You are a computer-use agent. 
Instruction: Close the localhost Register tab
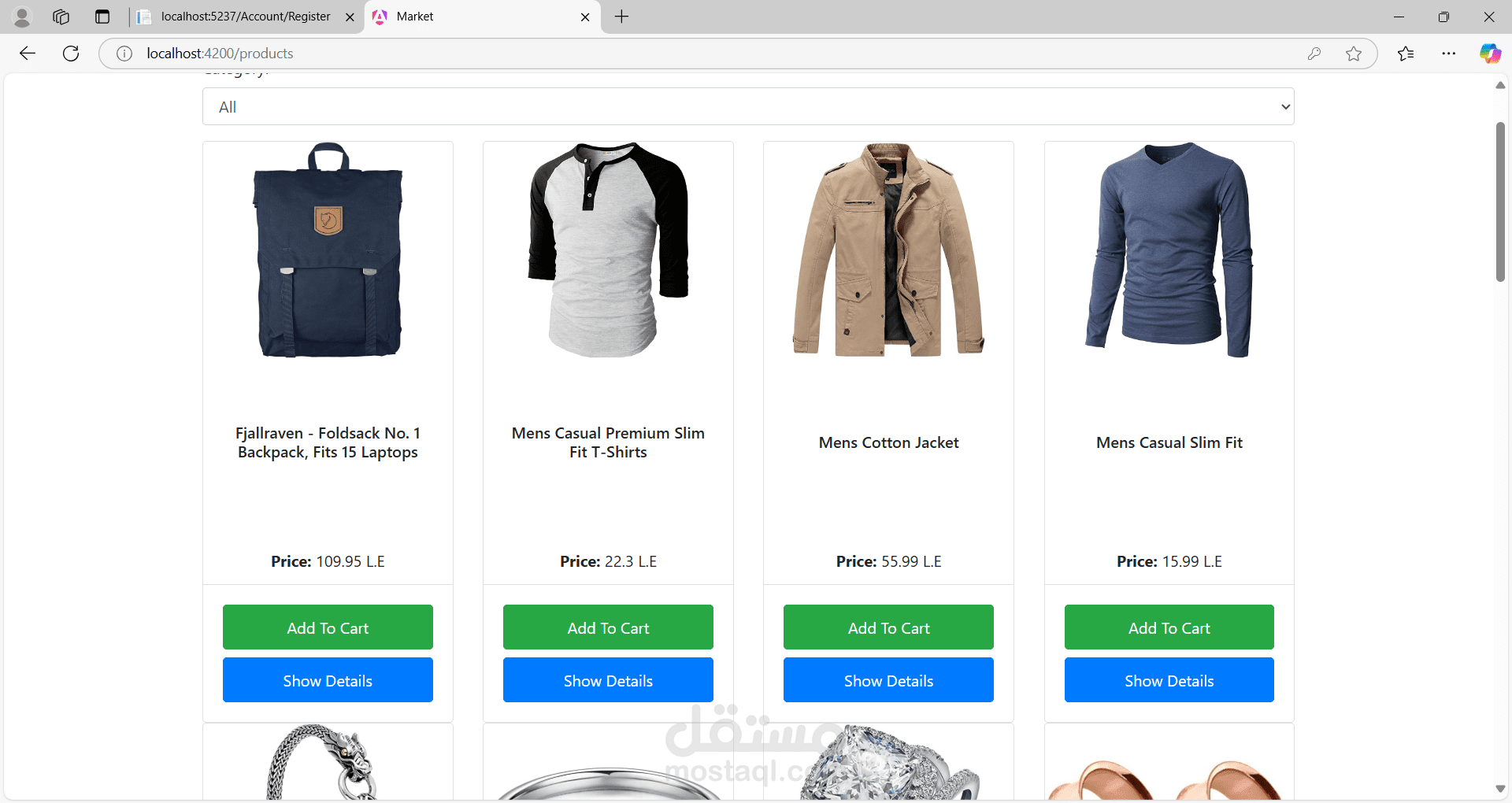click(x=350, y=17)
